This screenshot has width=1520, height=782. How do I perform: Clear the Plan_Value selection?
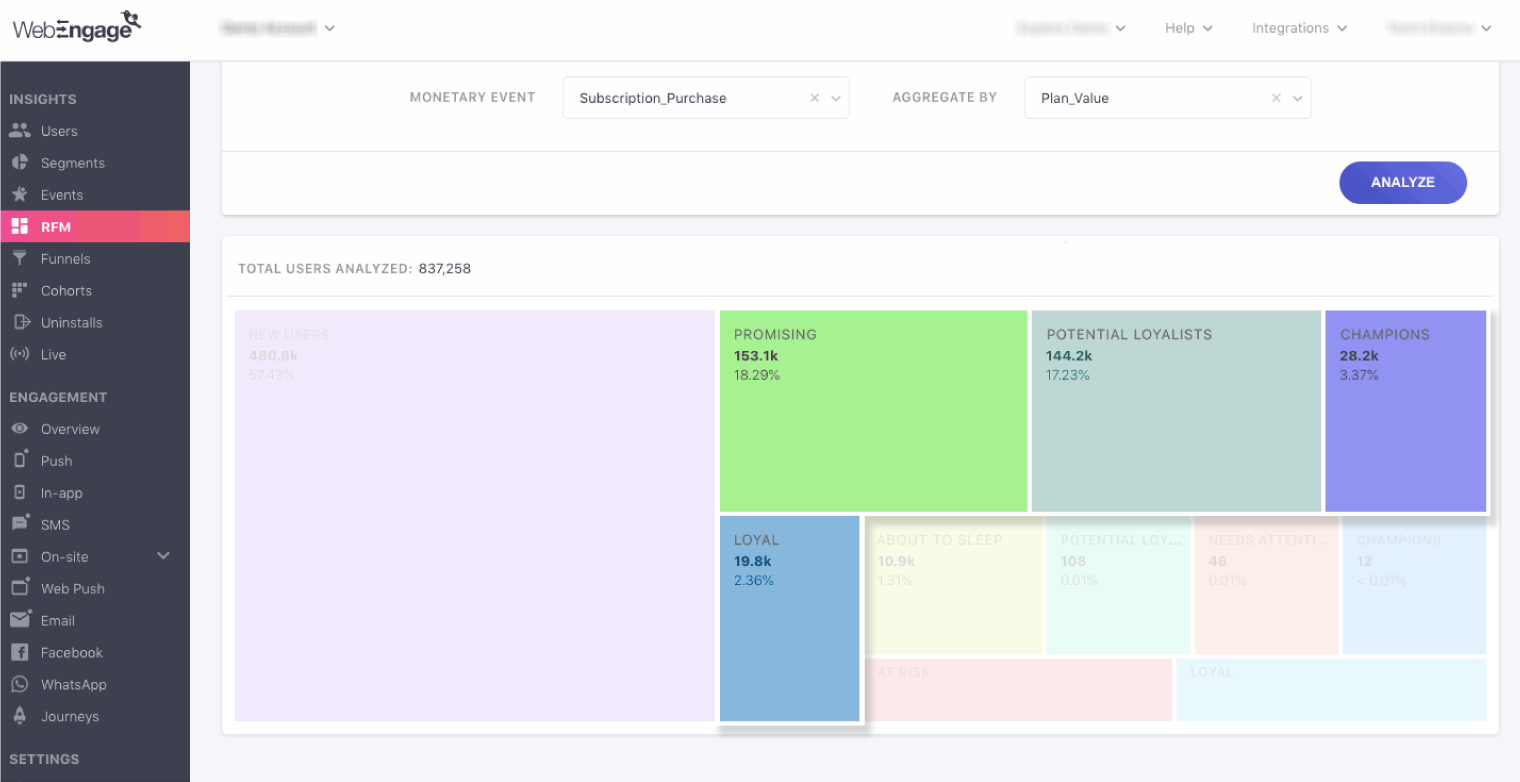1275,97
